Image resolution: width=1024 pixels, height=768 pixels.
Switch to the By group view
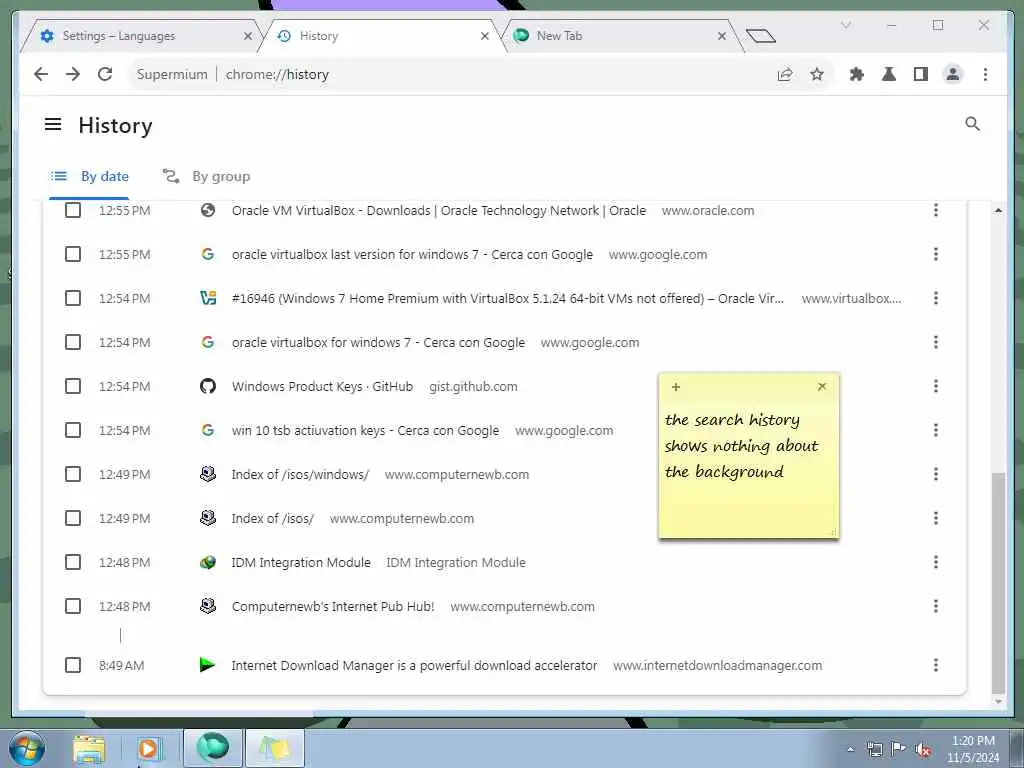[206, 176]
